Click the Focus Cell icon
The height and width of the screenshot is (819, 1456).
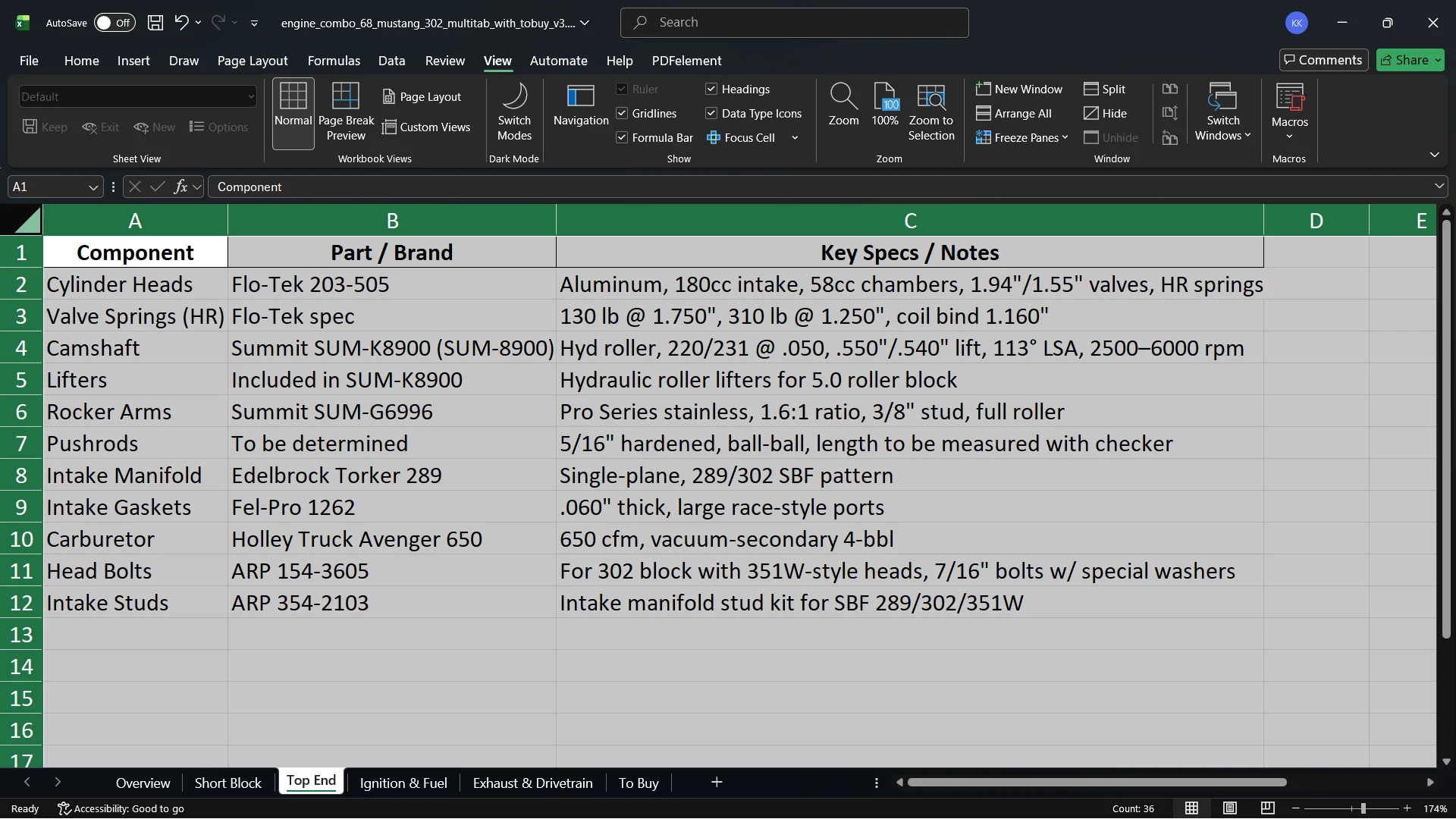tap(714, 138)
